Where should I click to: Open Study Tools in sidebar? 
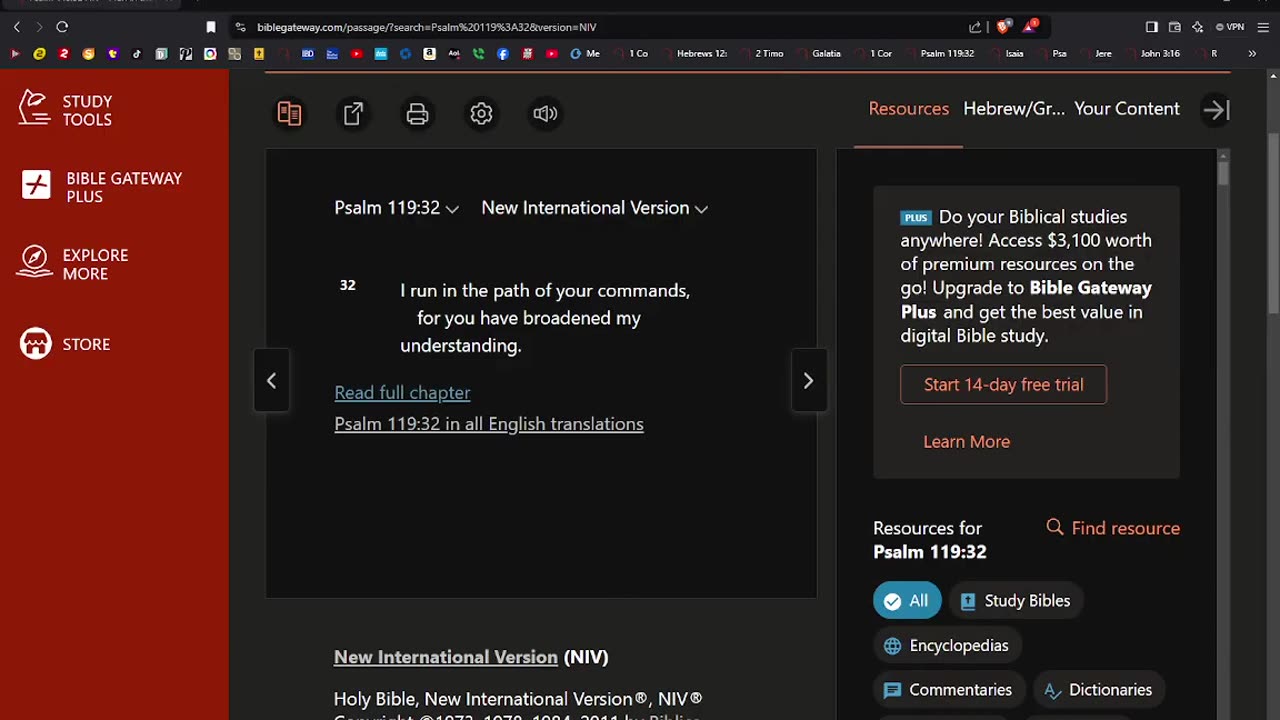point(66,110)
